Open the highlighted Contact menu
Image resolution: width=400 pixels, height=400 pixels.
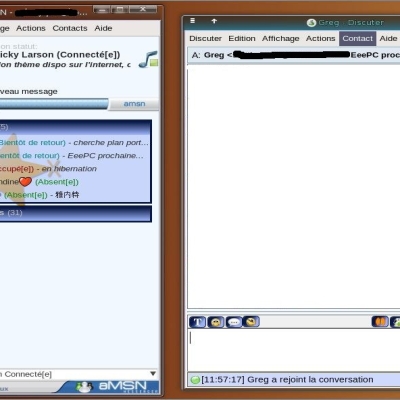coord(358,39)
